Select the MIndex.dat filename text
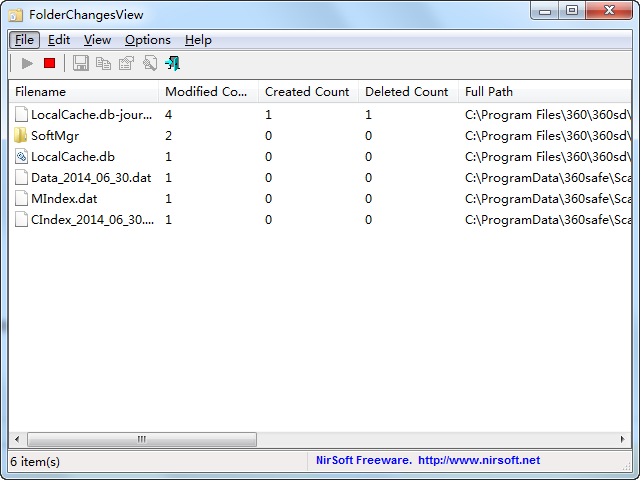640x480 pixels. (x=64, y=199)
